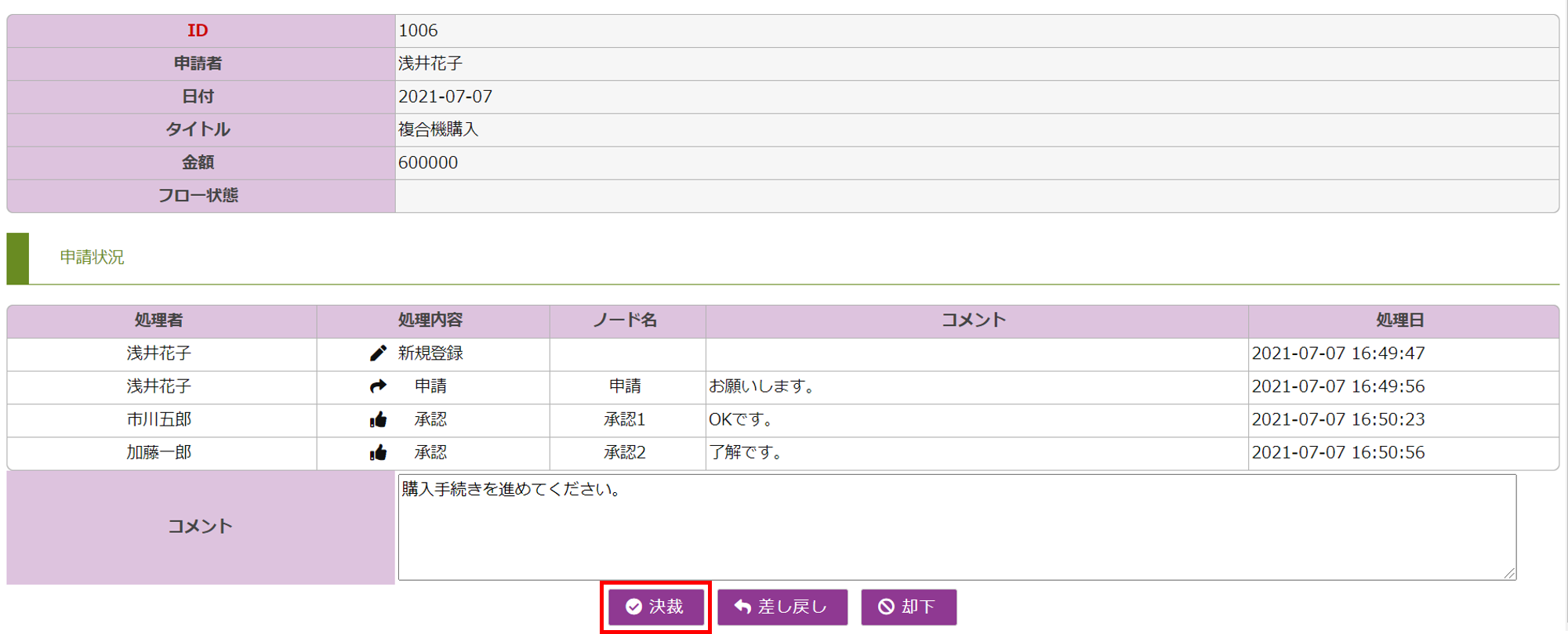Image resolution: width=1568 pixels, height=634 pixels.
Task: Grab the comment textarea resize handle
Action: click(1509, 573)
